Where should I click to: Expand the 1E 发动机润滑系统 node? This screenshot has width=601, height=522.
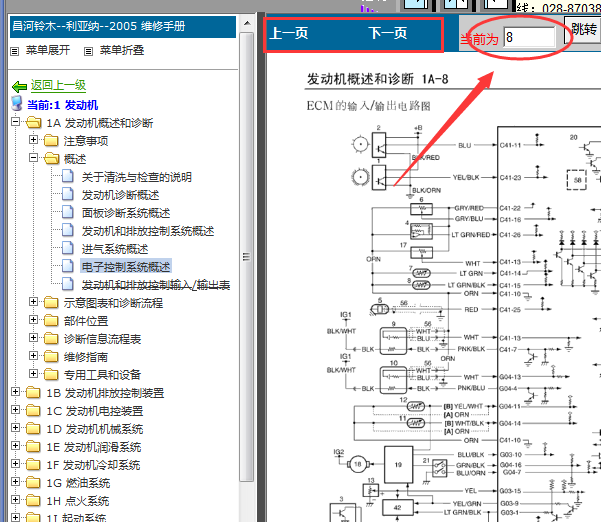[15, 446]
